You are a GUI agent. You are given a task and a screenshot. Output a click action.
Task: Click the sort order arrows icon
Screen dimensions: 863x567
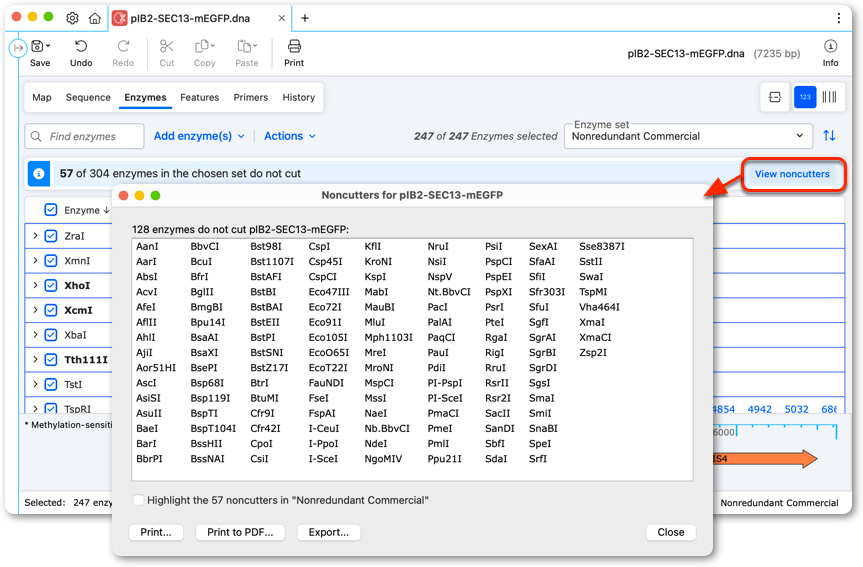point(829,135)
